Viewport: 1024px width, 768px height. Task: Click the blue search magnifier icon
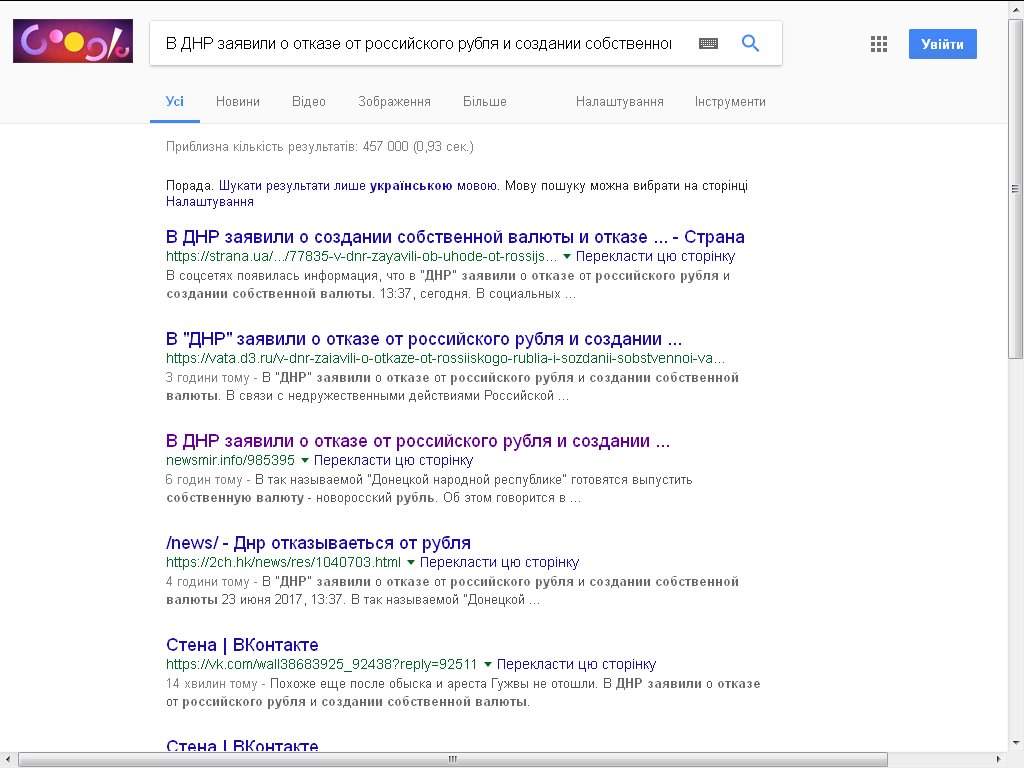pyautogui.click(x=750, y=44)
